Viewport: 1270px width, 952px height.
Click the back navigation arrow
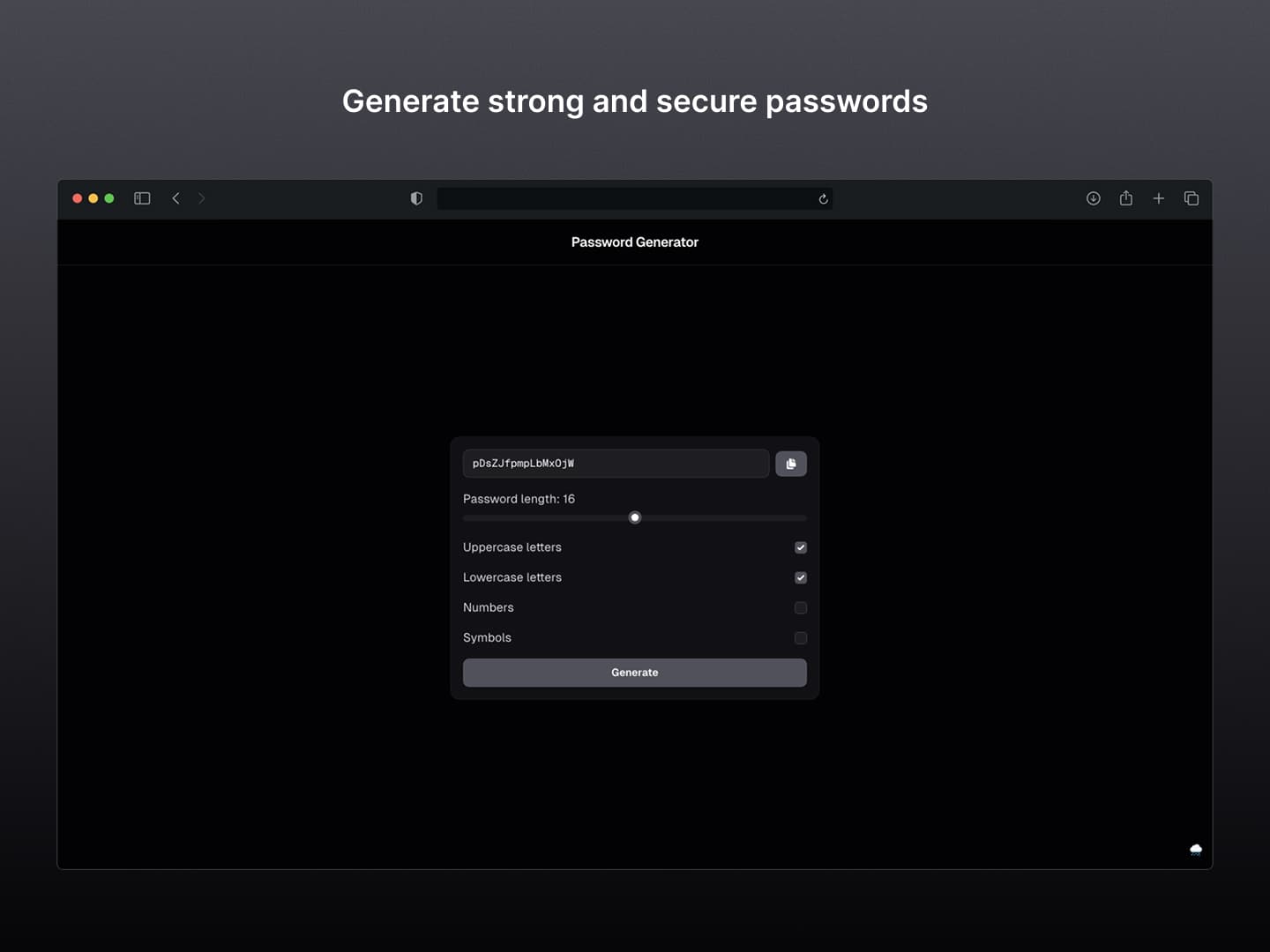(176, 198)
